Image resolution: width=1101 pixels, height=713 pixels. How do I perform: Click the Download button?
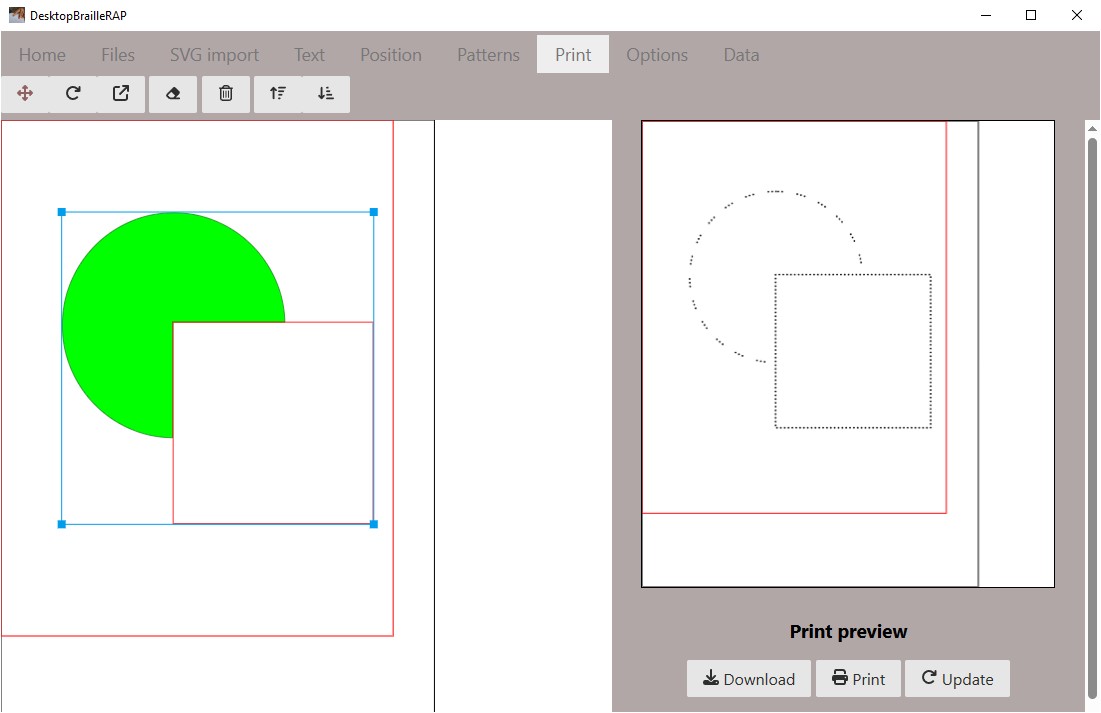(749, 679)
